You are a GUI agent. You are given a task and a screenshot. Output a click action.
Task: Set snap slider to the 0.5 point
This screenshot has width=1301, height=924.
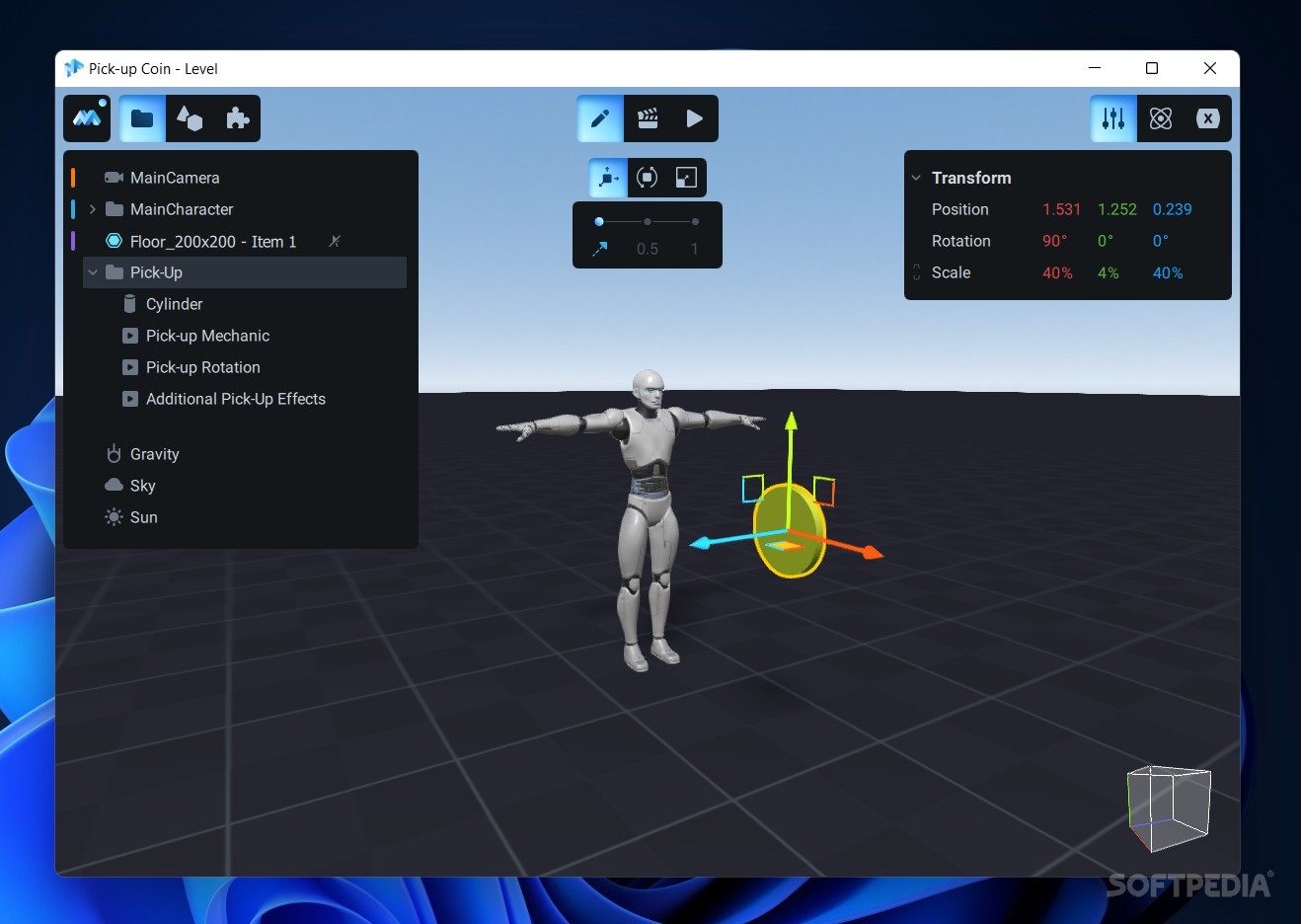(648, 222)
